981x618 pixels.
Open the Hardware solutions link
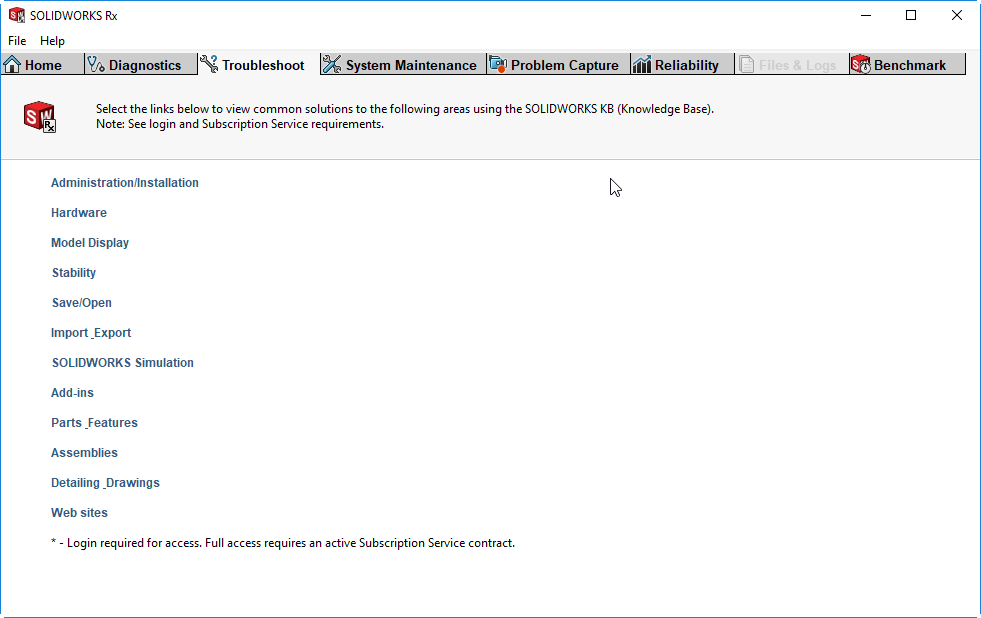click(79, 213)
